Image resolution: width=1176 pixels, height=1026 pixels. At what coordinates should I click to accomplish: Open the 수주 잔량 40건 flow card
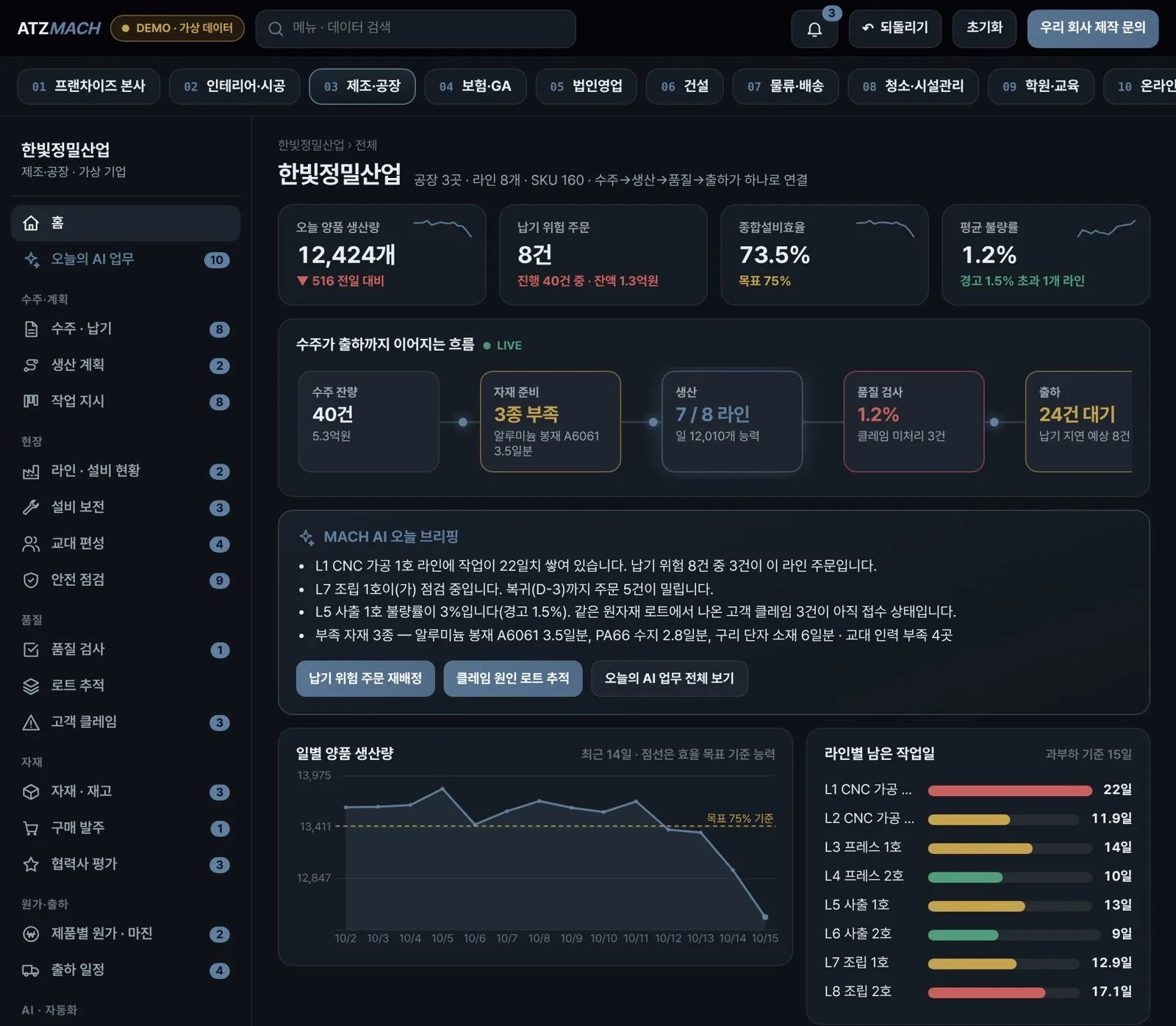coord(369,421)
